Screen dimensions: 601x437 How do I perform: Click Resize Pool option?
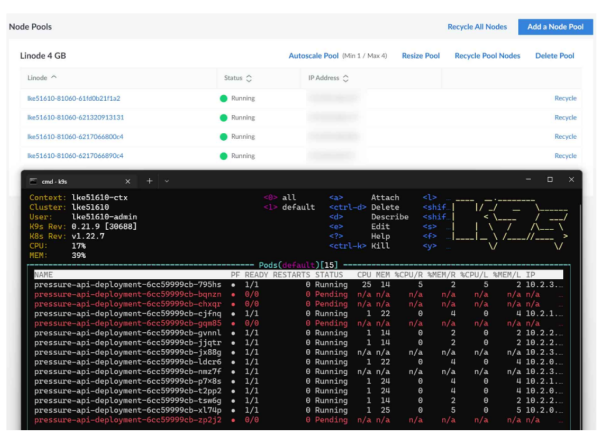point(420,56)
